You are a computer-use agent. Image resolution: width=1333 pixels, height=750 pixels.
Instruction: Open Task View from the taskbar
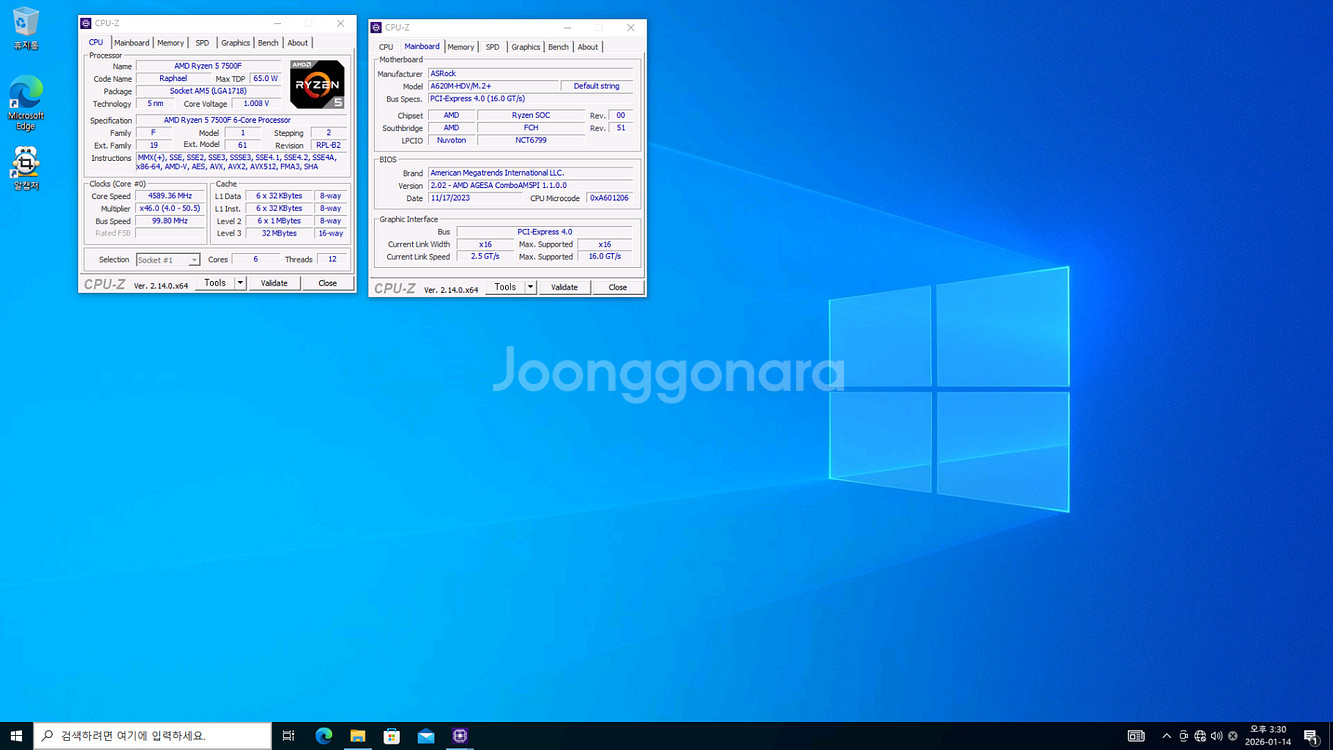tap(288, 735)
